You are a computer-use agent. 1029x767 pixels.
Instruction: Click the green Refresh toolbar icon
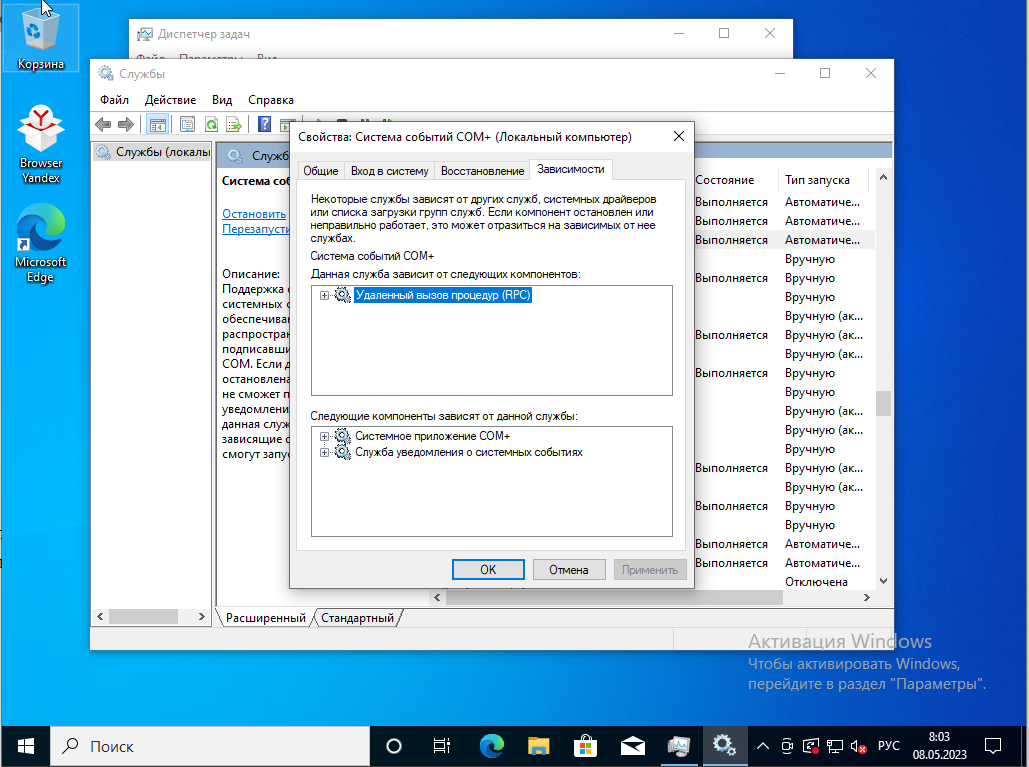click(x=211, y=124)
